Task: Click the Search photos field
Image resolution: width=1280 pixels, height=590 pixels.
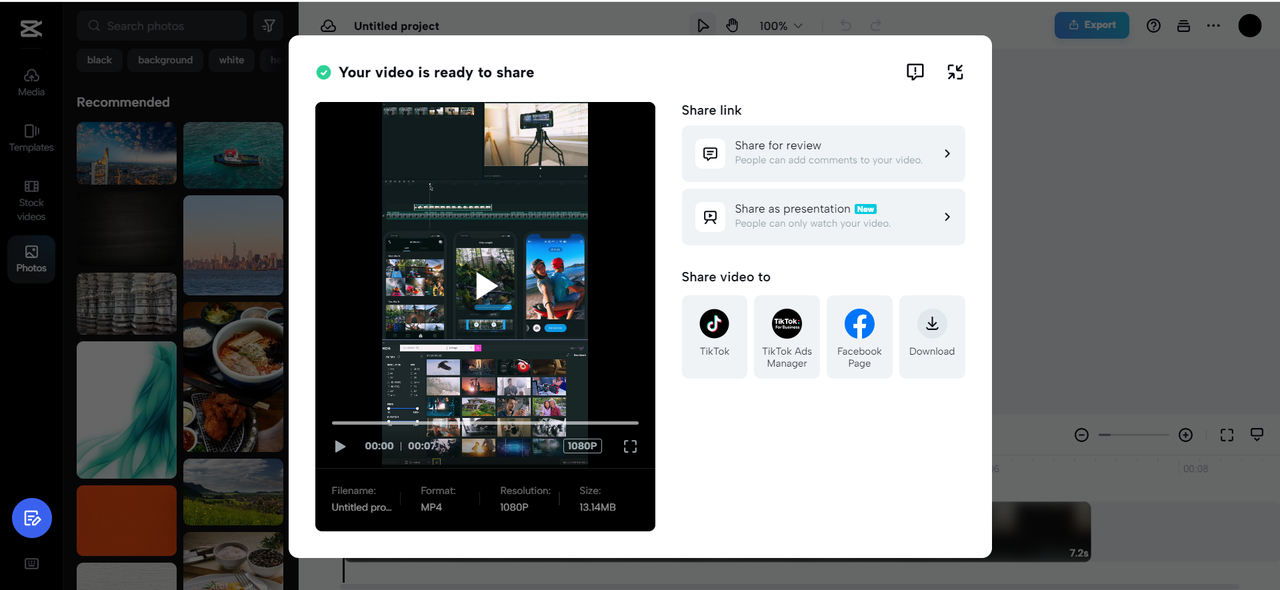Action: tap(162, 26)
